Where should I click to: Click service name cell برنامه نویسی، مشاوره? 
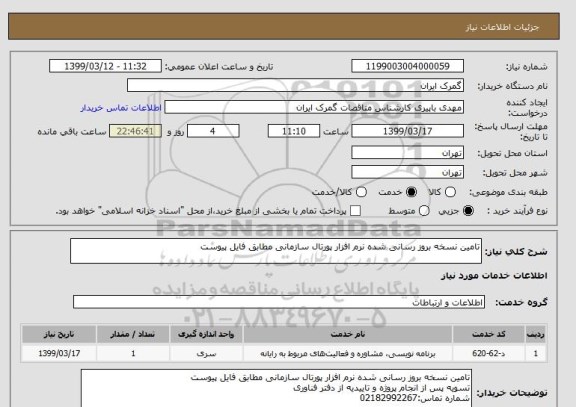348,354
